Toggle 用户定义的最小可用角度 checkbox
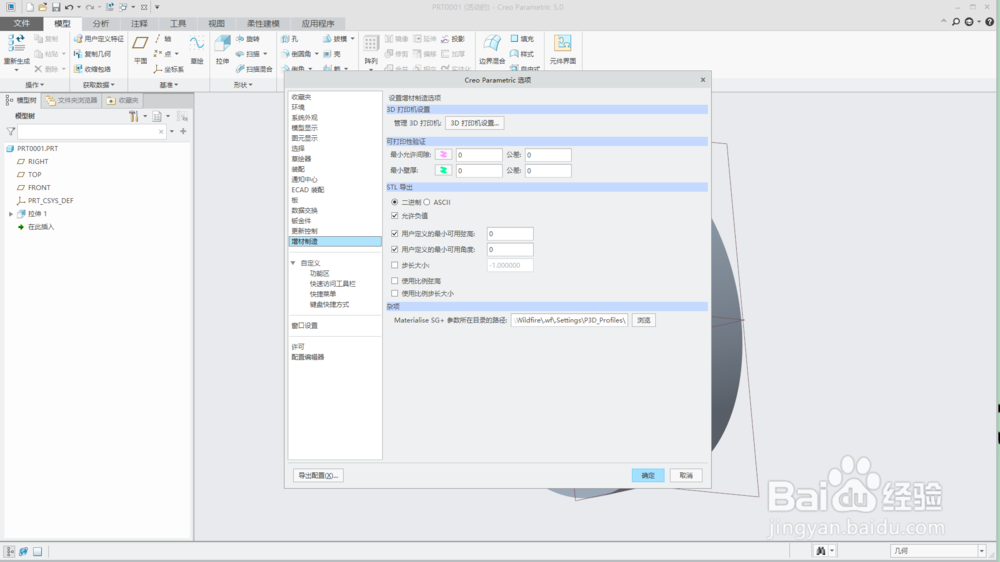Screen dimensions: 1000x562 [395, 249]
